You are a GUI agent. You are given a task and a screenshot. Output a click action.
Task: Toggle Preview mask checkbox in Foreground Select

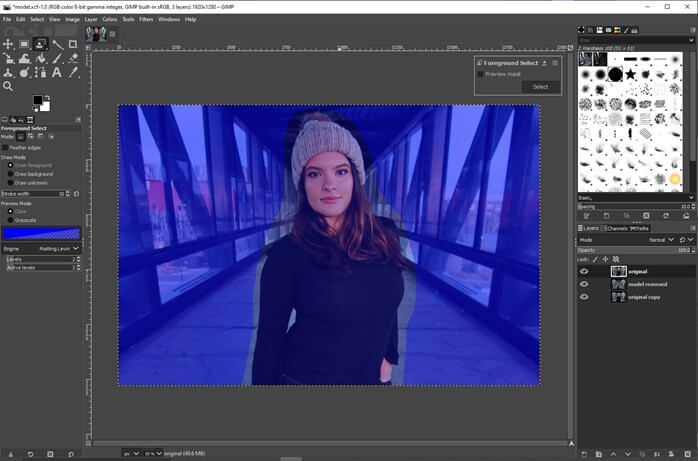480,74
